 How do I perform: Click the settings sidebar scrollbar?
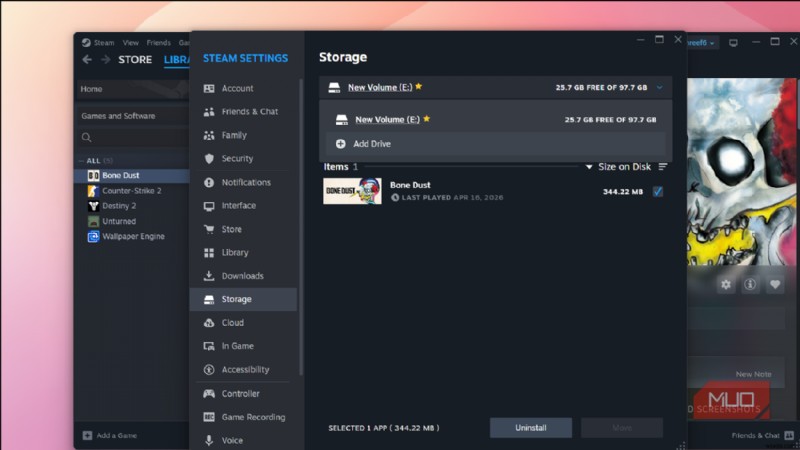301,227
